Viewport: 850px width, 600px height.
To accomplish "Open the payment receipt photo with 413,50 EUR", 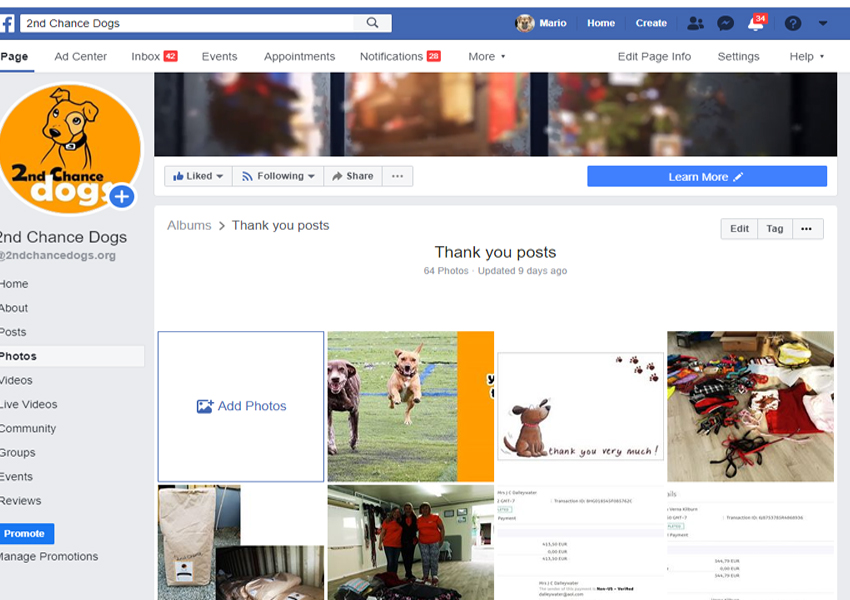I will click(x=580, y=542).
